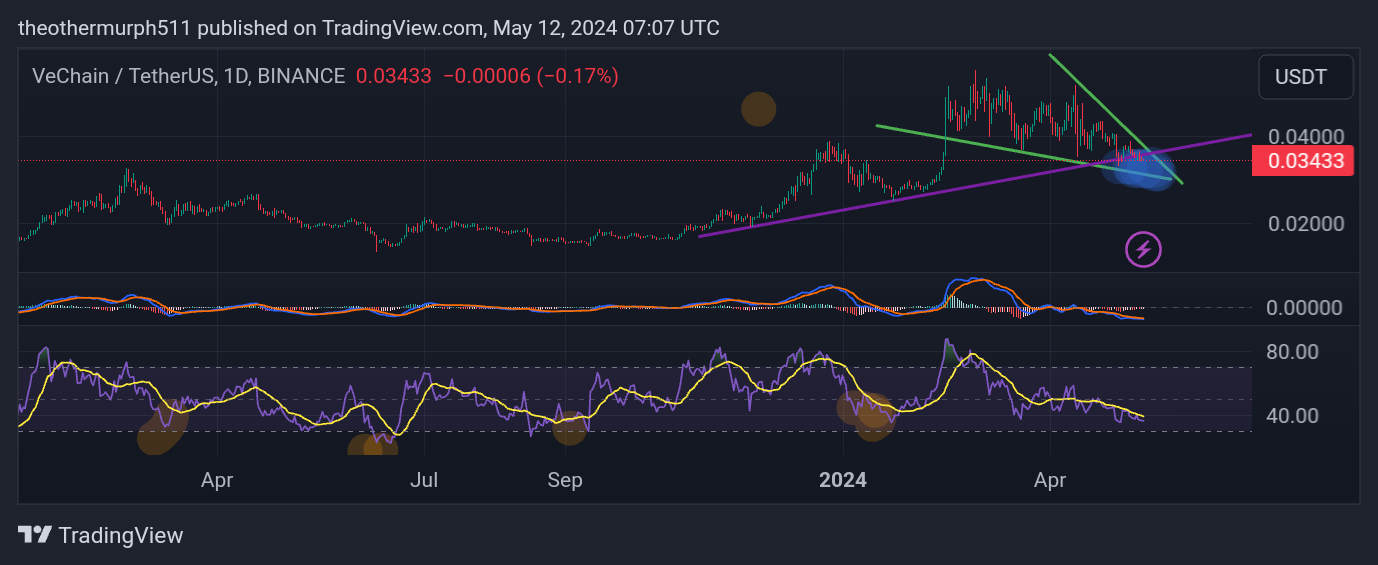The image size is (1378, 565).
Task: Click the 80.00 RSI axis label
Action: 1293,351
